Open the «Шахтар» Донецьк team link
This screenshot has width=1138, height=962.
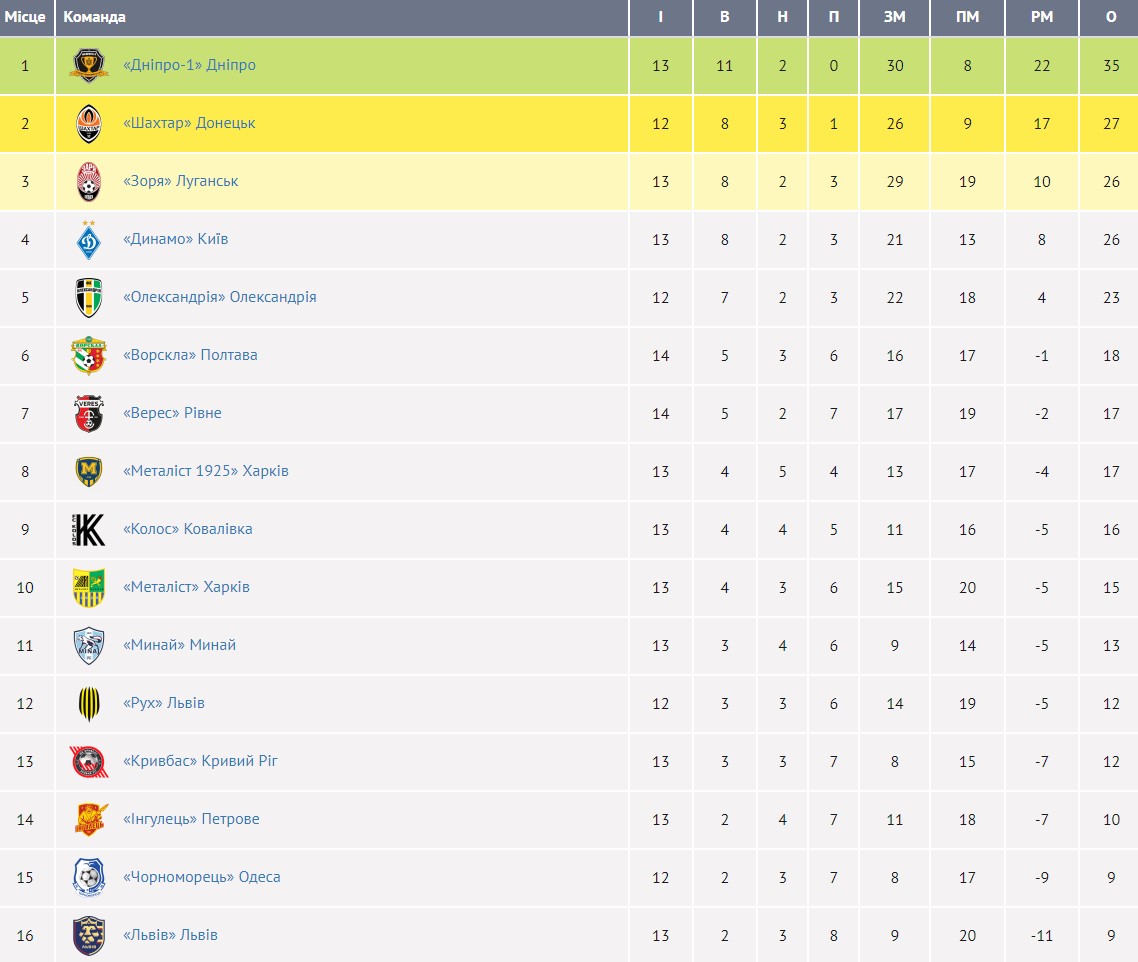coord(189,123)
